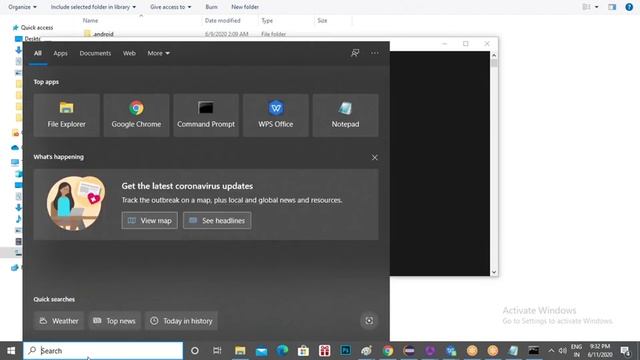Open the Windows Start menu

11,351
